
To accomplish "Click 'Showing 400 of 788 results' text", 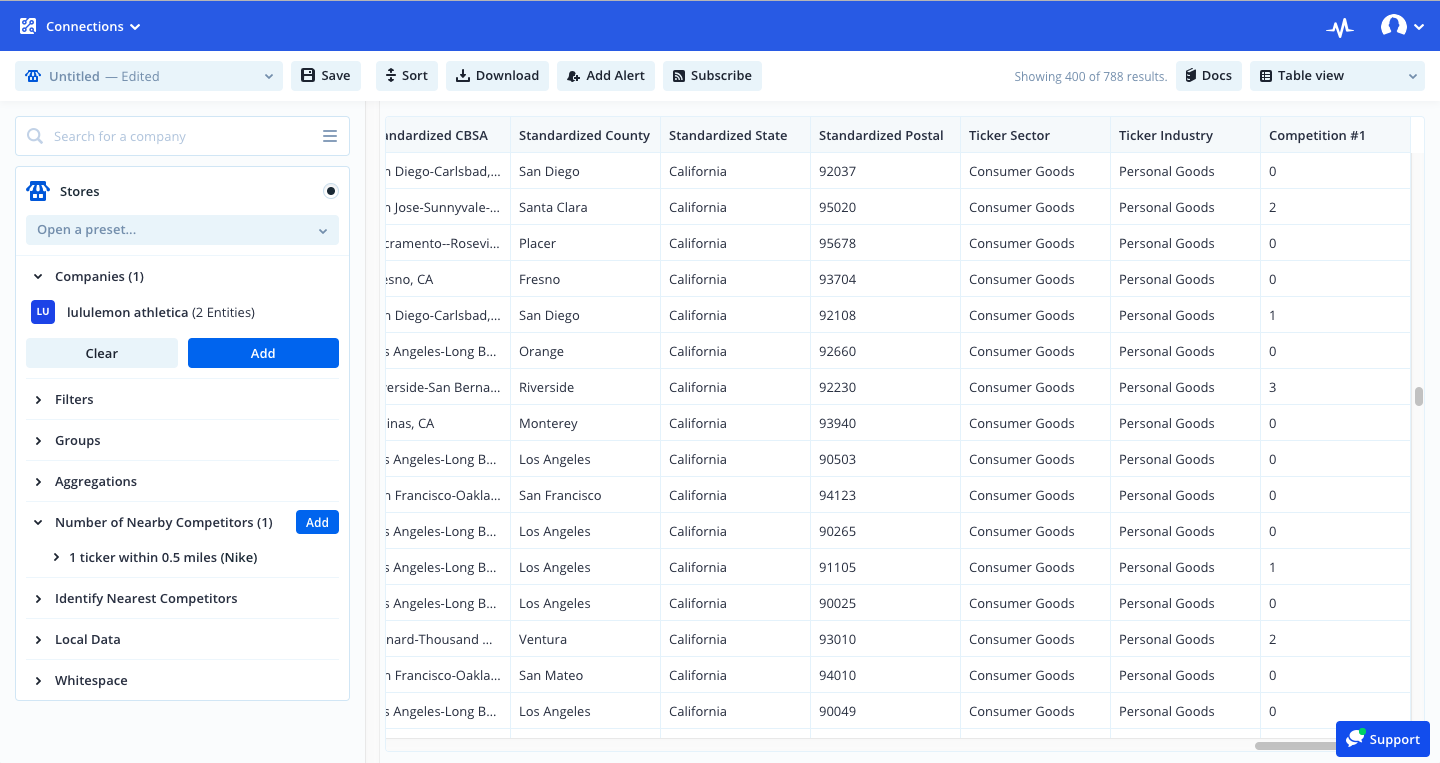I will tap(1090, 76).
